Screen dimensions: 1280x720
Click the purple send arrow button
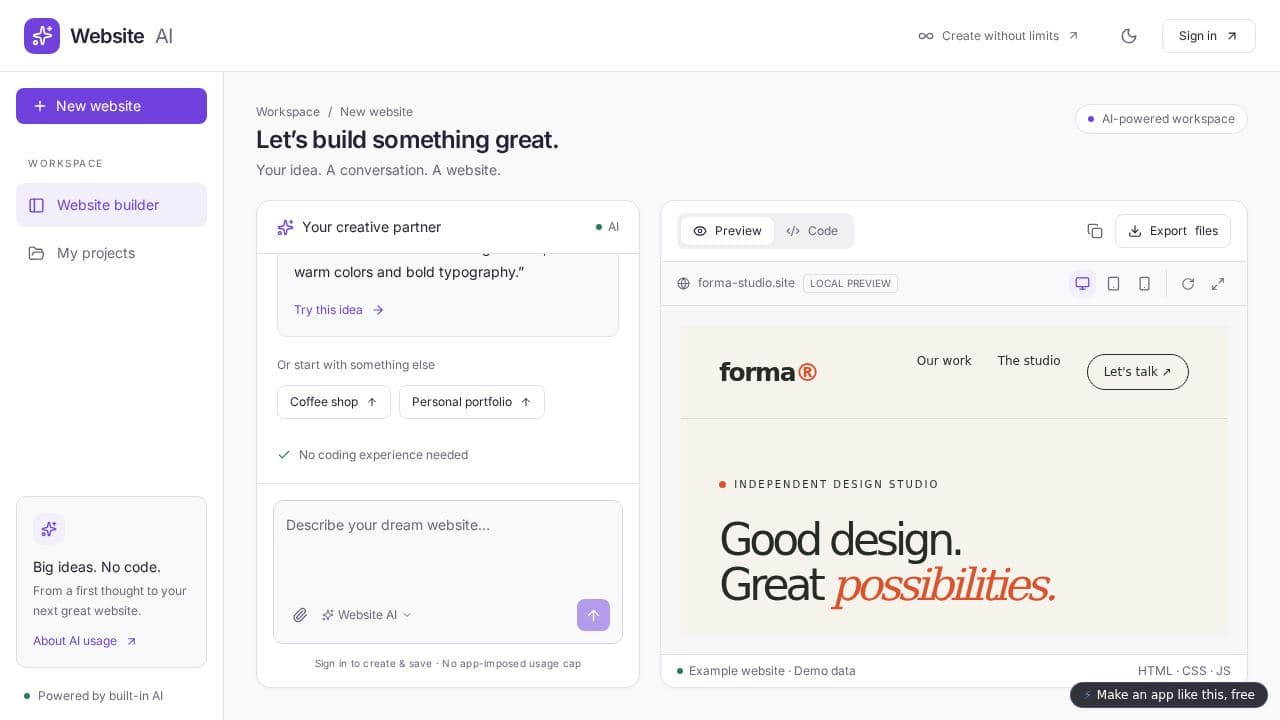point(593,615)
